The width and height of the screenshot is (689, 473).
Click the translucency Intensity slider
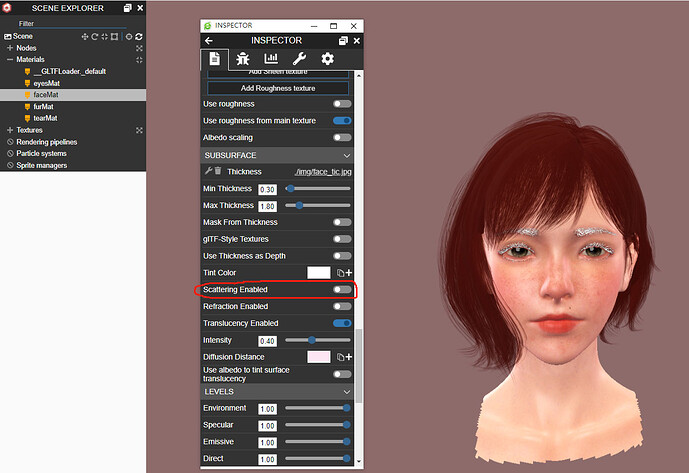pos(318,340)
